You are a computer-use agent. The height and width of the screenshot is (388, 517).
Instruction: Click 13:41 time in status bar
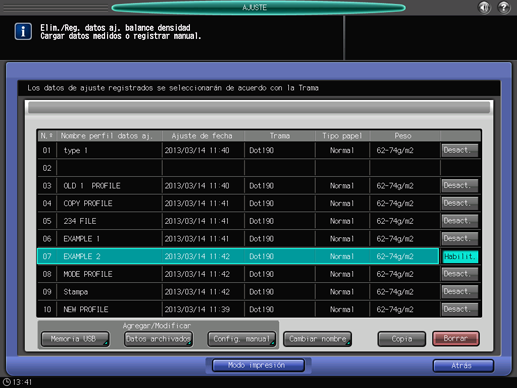click(22, 382)
